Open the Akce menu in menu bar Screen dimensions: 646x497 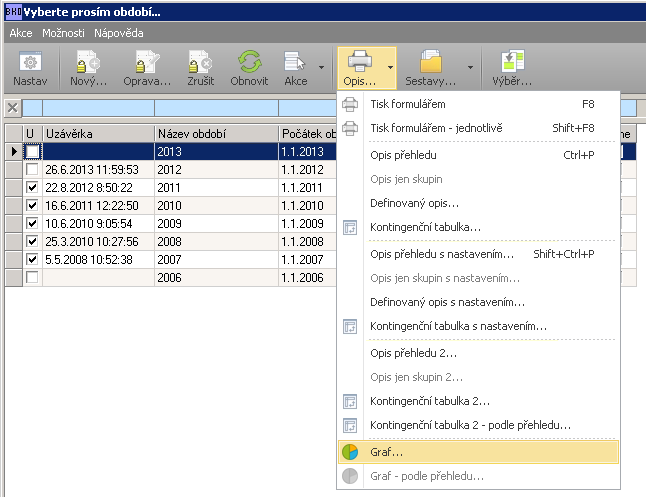click(x=21, y=33)
